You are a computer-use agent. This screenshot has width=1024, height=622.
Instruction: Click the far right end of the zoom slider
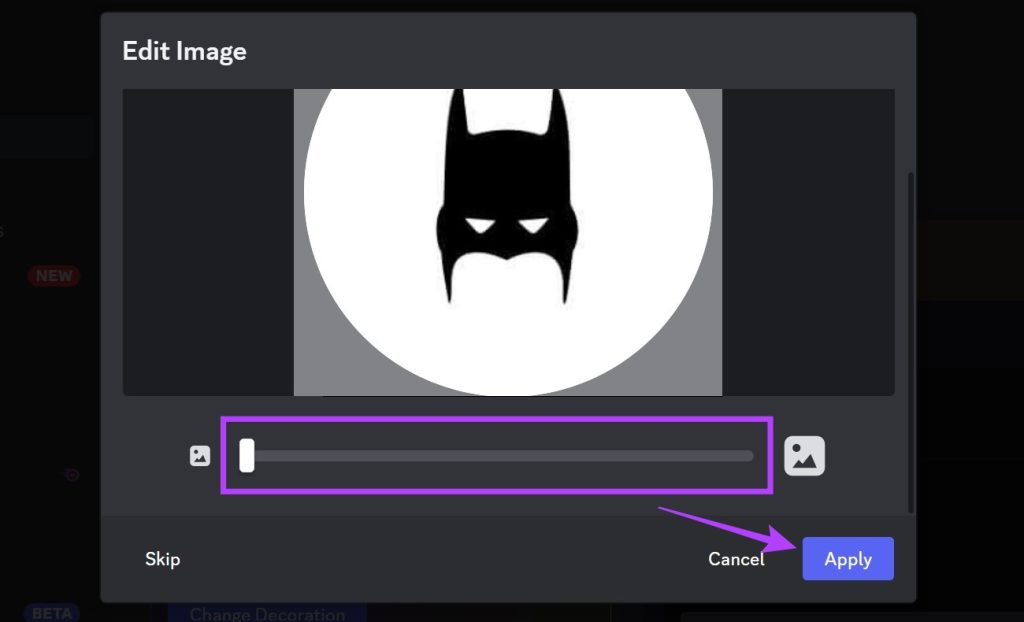click(750, 455)
